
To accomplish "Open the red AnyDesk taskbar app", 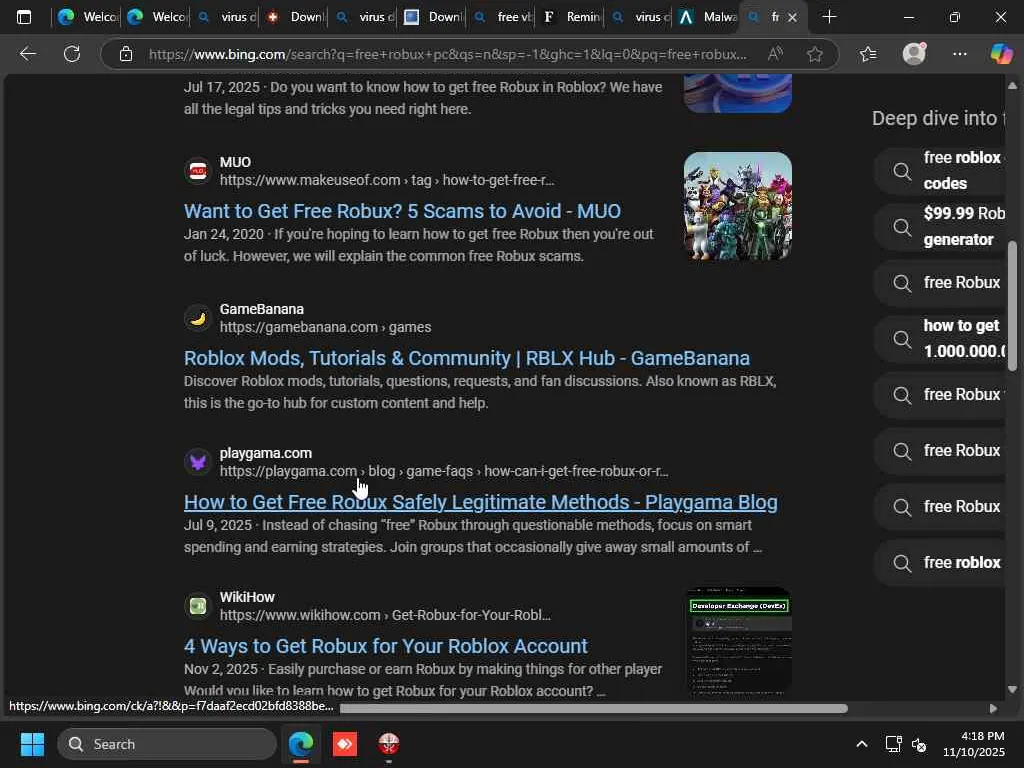I will pyautogui.click(x=345, y=744).
